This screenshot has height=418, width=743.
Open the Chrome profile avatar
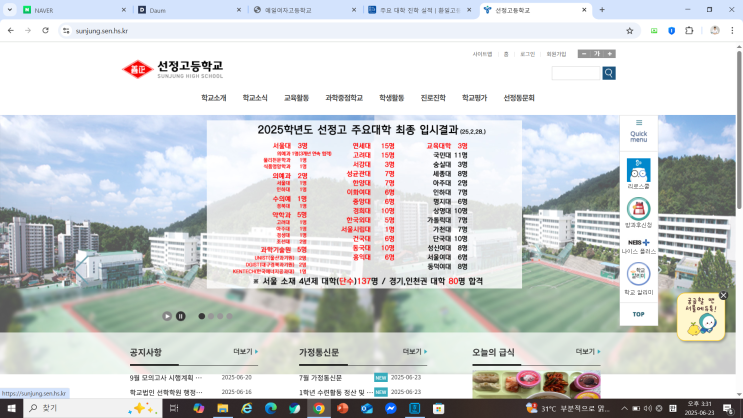point(715,30)
